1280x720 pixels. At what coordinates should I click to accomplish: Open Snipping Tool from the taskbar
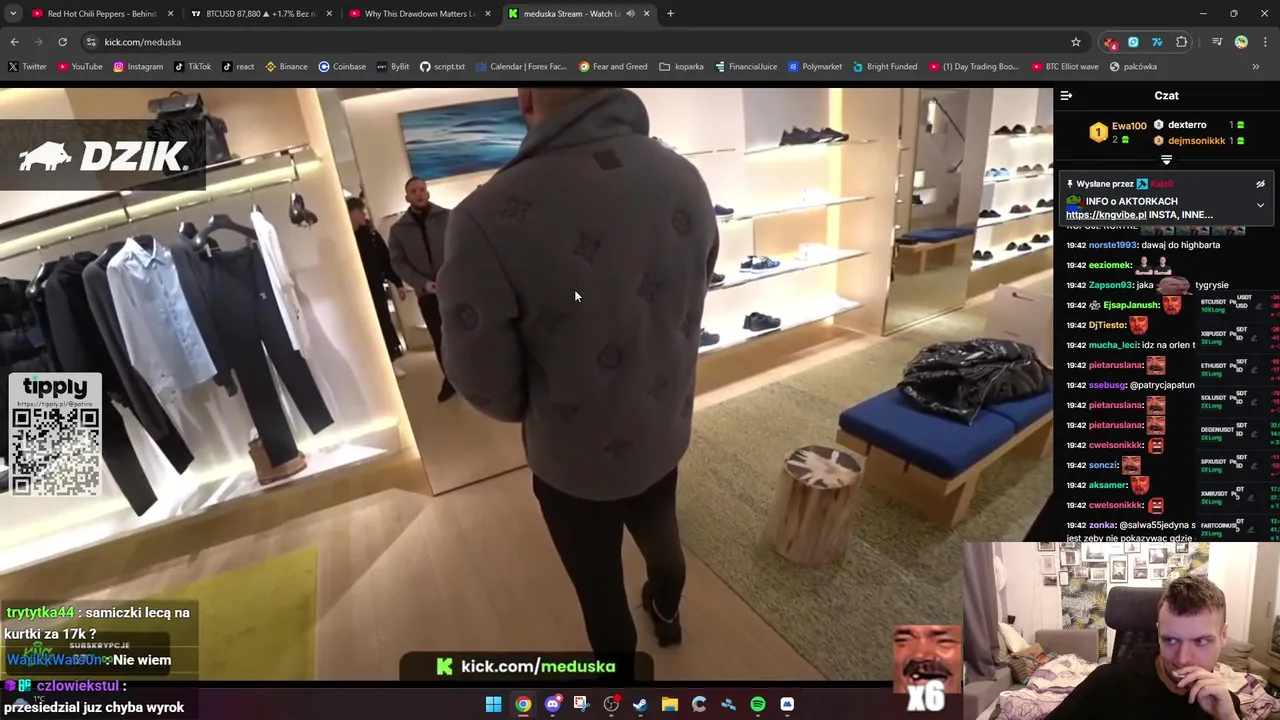coord(581,704)
